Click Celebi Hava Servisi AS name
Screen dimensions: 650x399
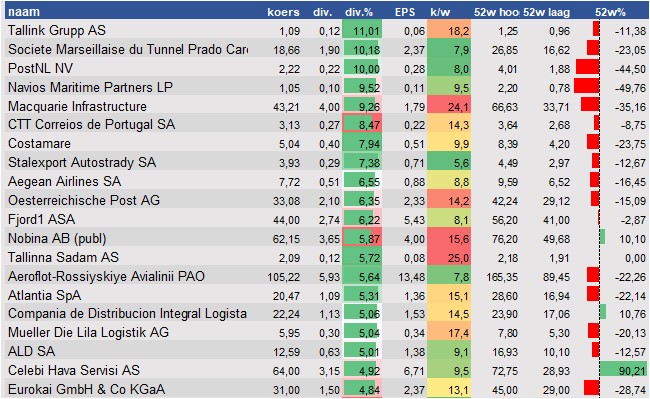74,370
